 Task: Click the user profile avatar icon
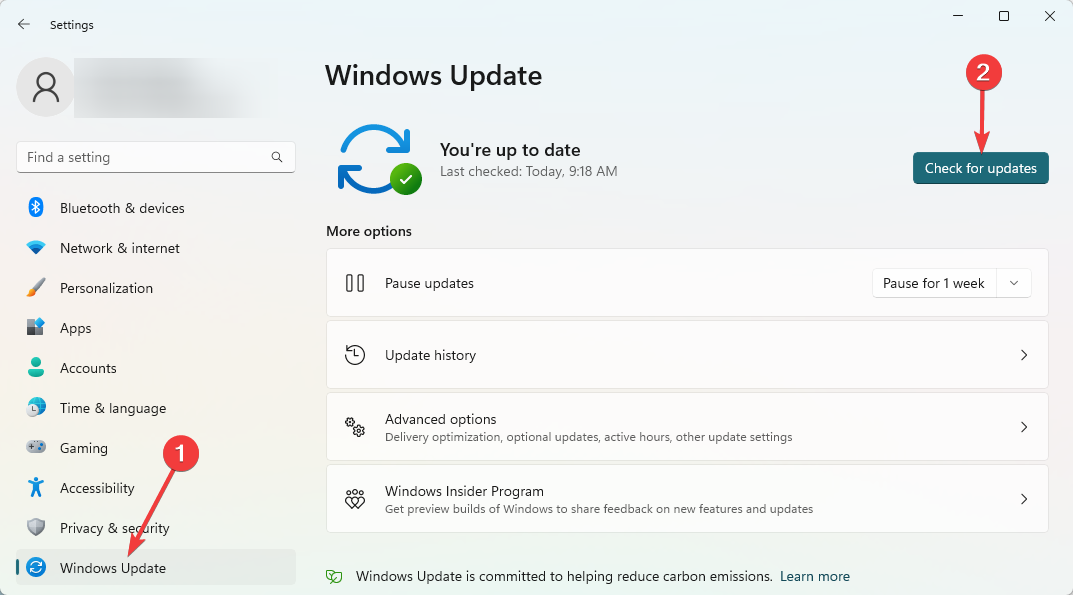46,87
